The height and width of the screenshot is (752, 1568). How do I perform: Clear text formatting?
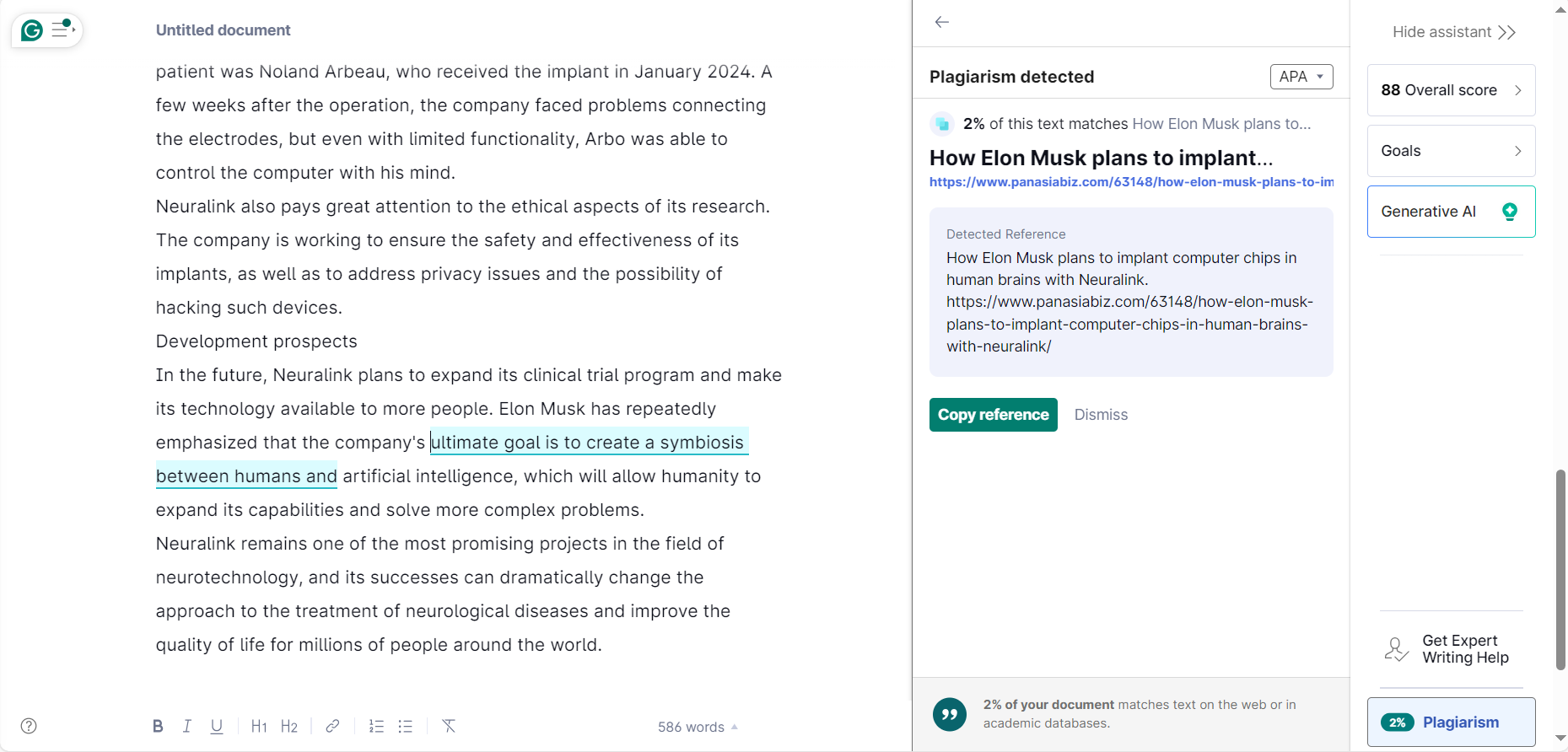tap(449, 726)
